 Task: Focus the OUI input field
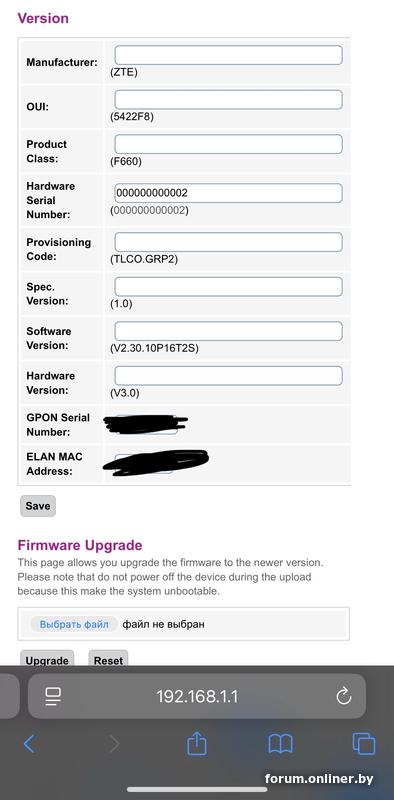(x=228, y=99)
